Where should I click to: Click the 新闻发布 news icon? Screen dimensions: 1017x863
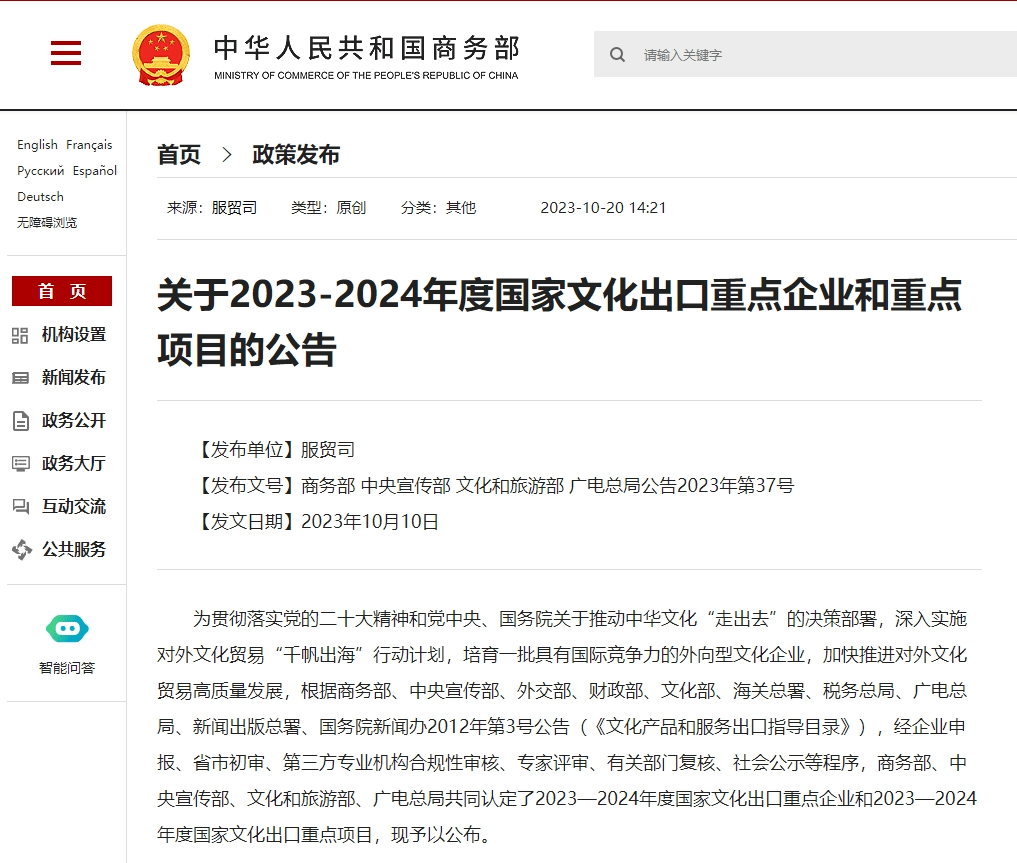point(20,378)
